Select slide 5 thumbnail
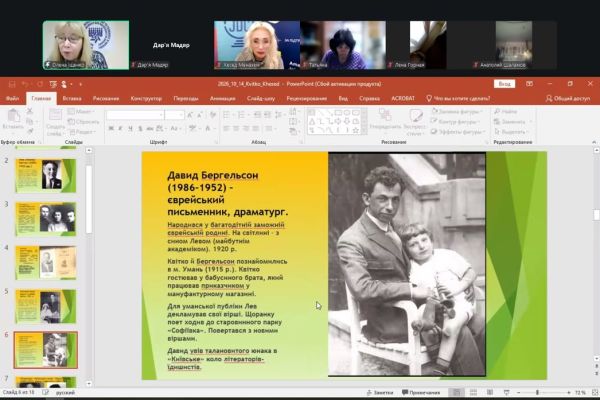 click(x=46, y=306)
